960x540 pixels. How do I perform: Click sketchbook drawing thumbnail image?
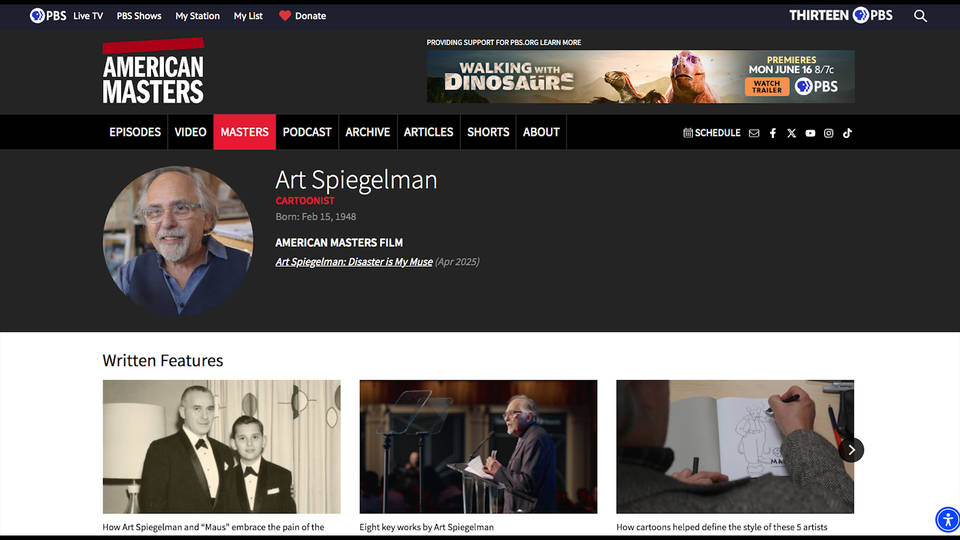click(x=735, y=446)
